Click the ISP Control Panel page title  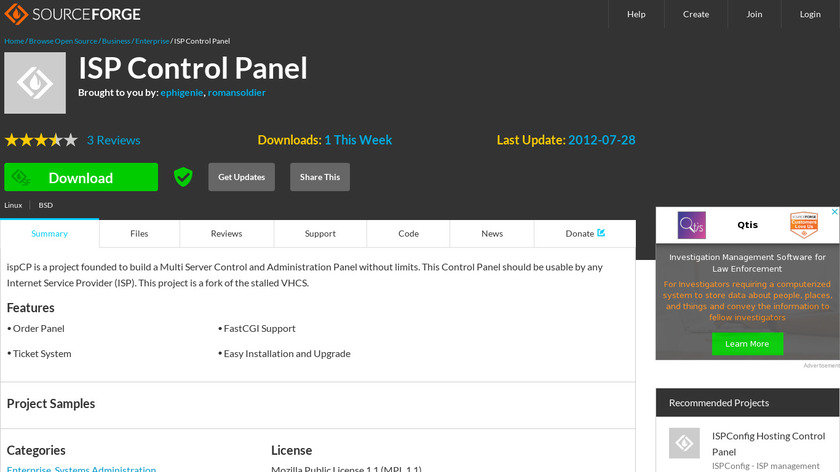tap(193, 68)
